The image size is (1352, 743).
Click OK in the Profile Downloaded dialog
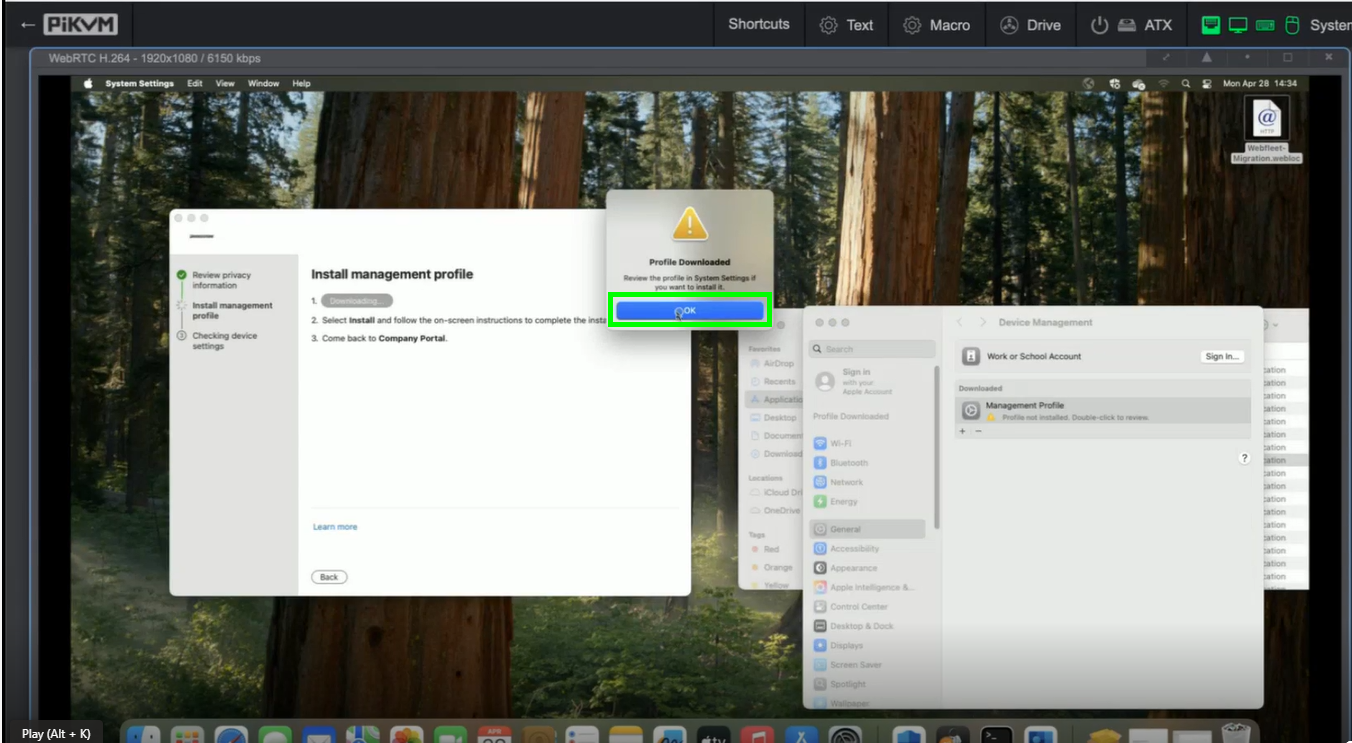click(689, 311)
